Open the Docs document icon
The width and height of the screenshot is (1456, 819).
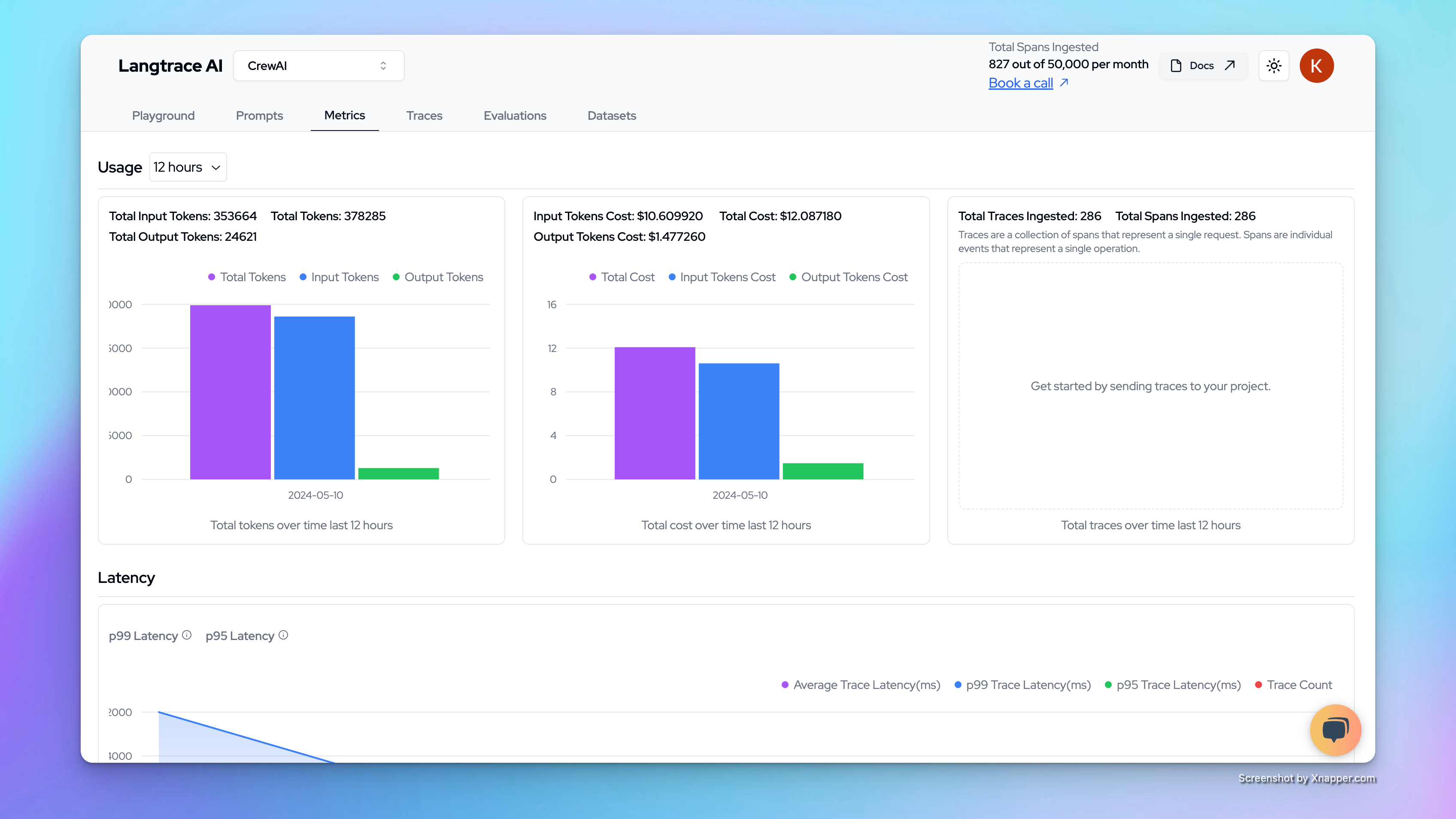[x=1176, y=66]
